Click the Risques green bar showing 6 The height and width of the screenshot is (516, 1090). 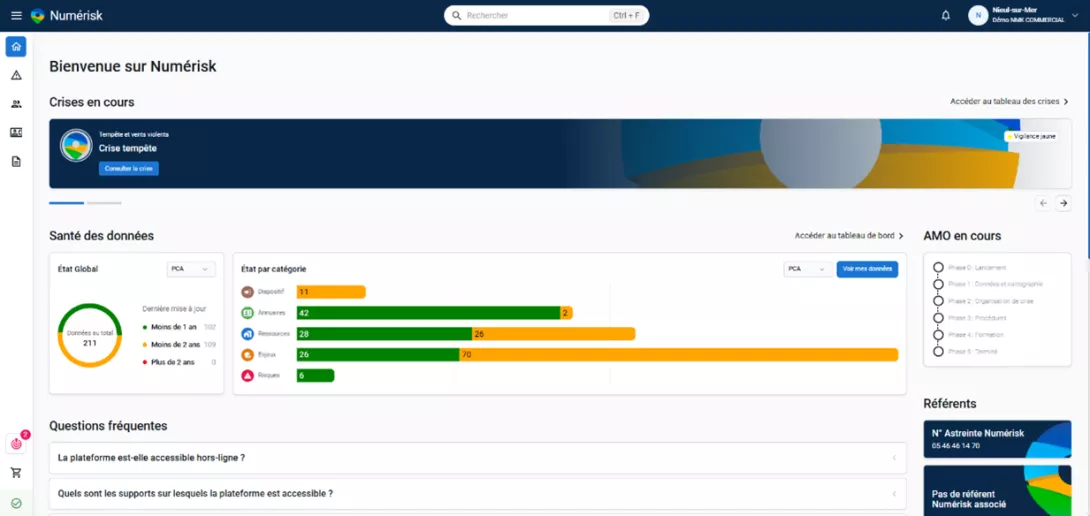coord(316,376)
